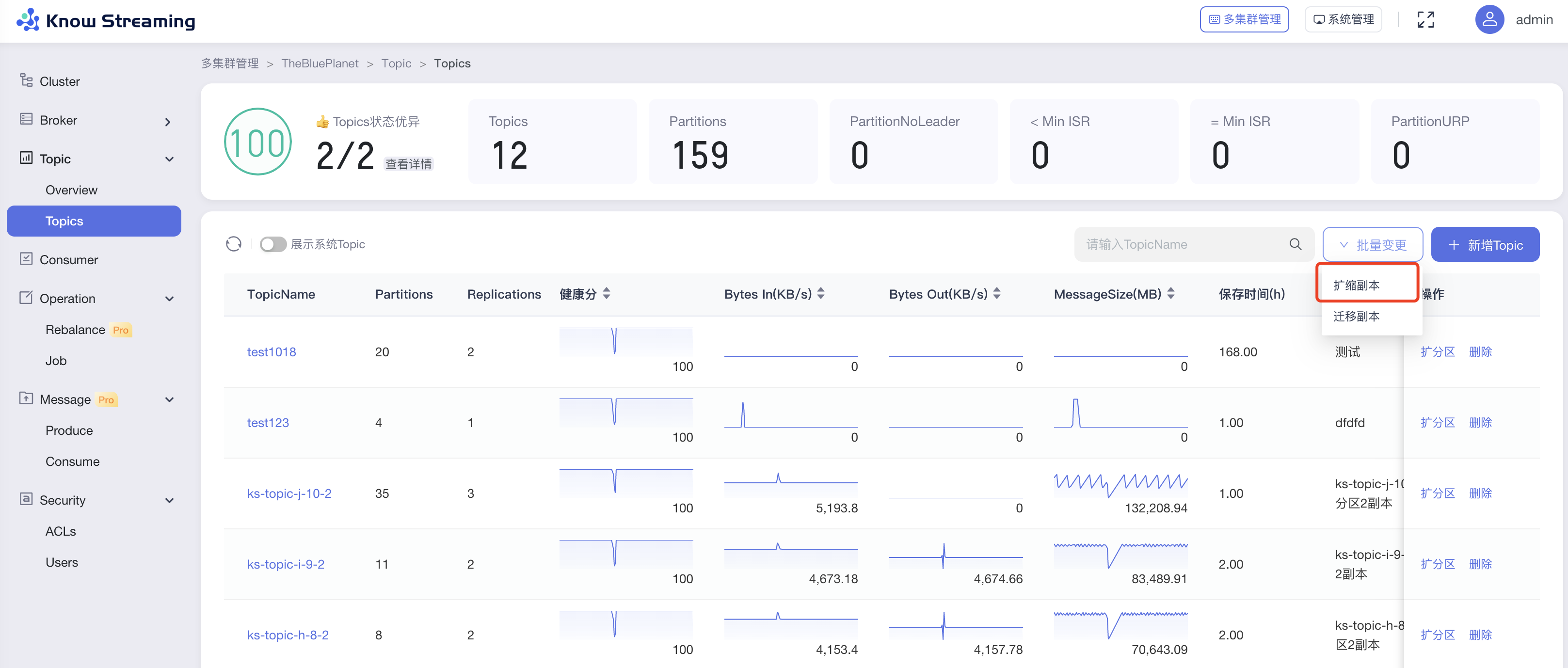This screenshot has height=668, width=1568.
Task: Choose 迁移副本 in the dropdown menu
Action: 1356,317
